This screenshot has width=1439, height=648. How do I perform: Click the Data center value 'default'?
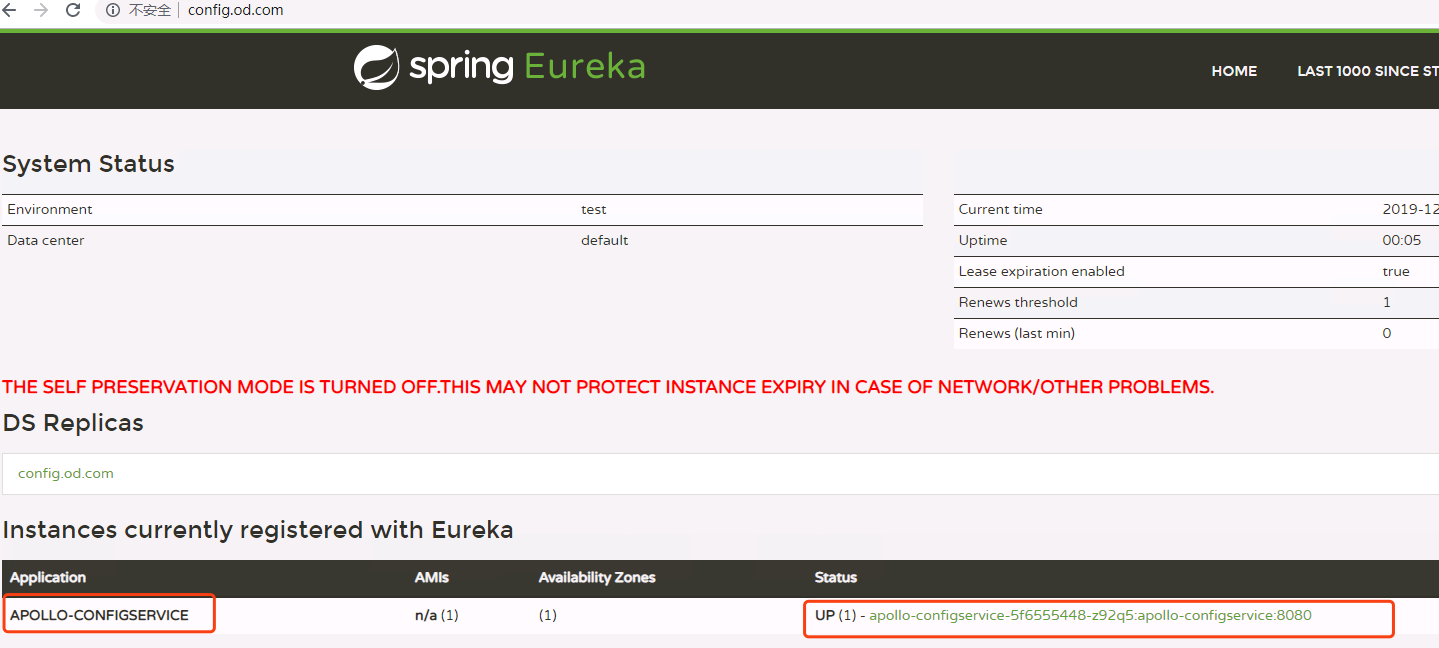click(605, 240)
